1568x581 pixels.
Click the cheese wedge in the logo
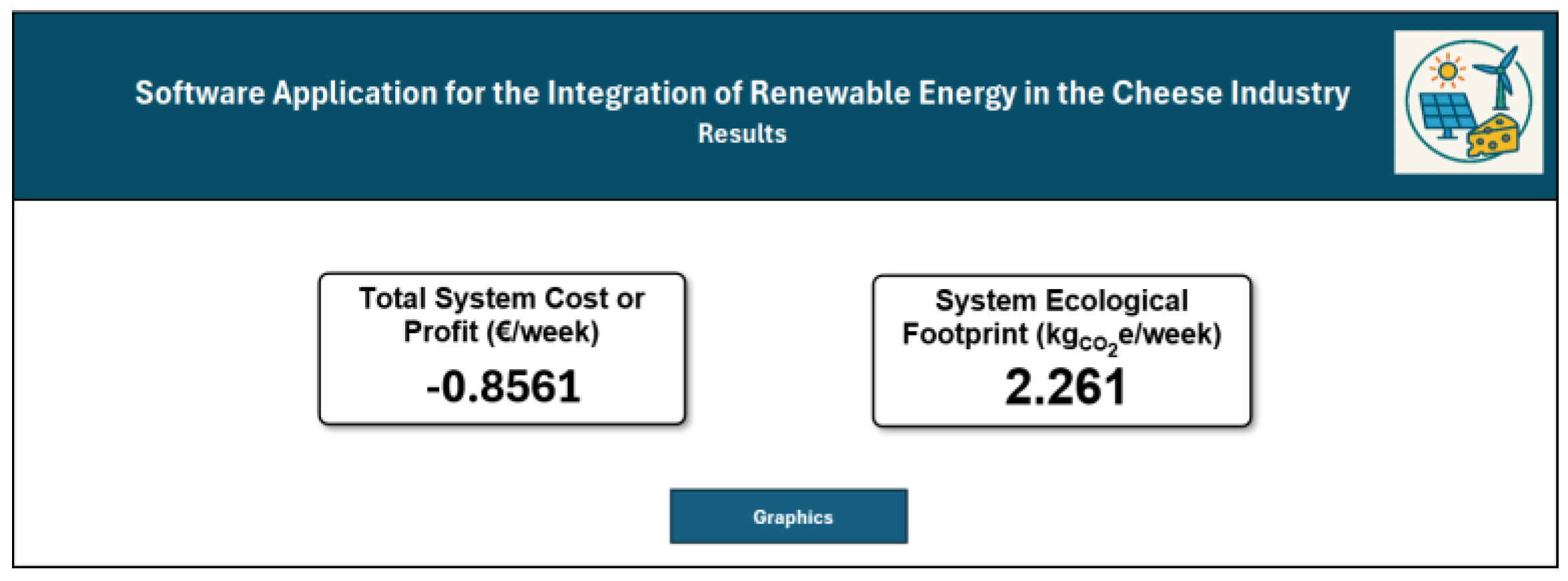(x=1493, y=138)
